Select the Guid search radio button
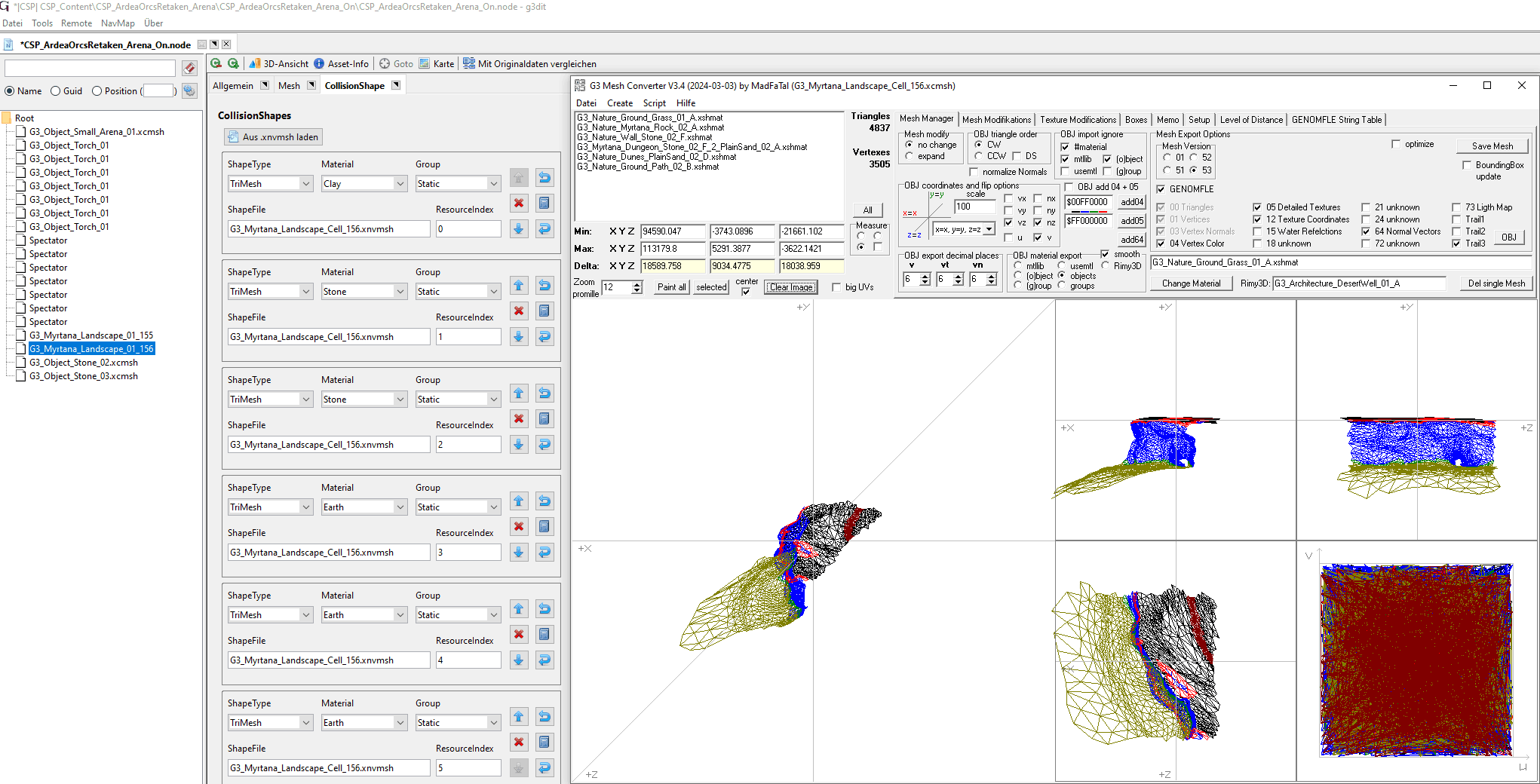 56,91
